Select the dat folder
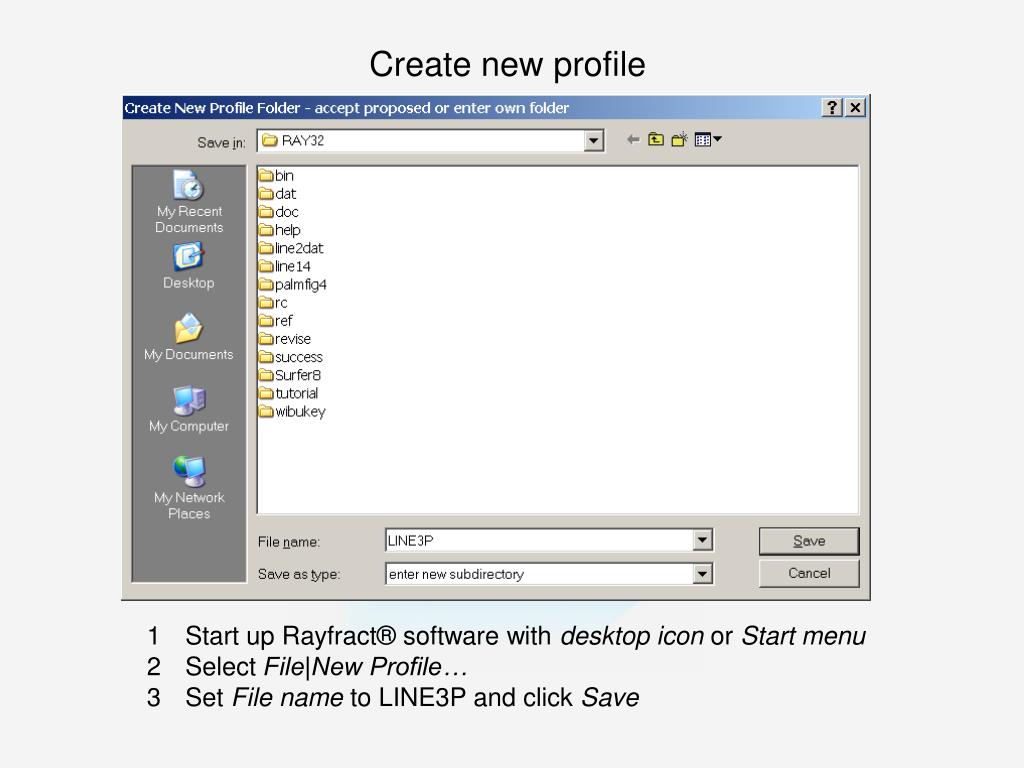This screenshot has width=1024, height=768. pos(277,193)
